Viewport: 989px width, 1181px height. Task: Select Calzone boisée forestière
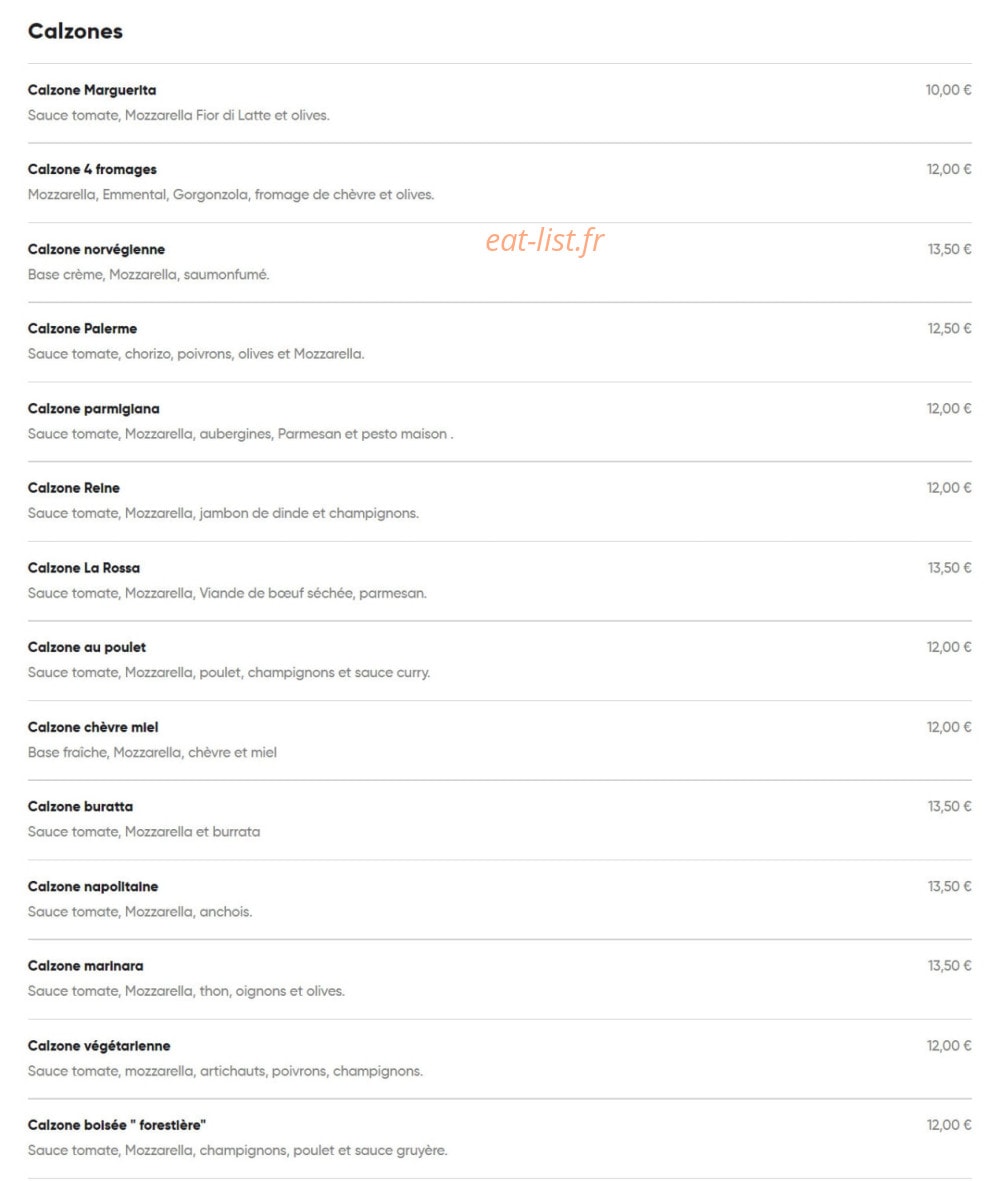[x=117, y=1125]
